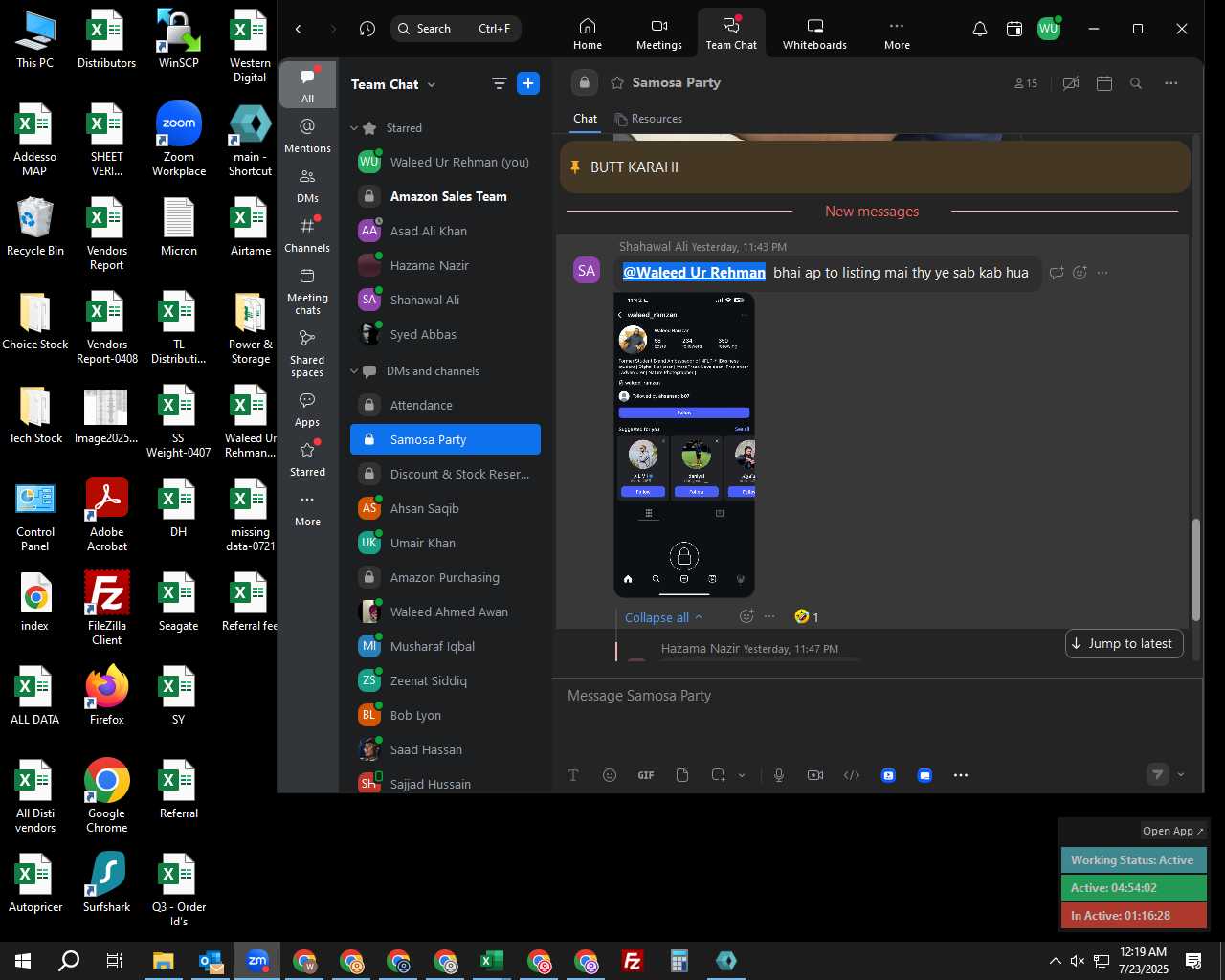Viewport: 1225px width, 980px height.
Task: Start video meeting from channel header
Action: [x=1071, y=83]
